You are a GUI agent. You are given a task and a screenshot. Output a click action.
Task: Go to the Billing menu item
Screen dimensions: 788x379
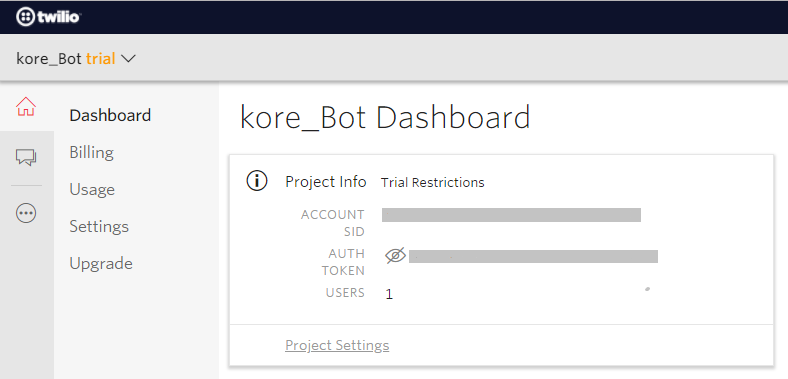(x=91, y=152)
